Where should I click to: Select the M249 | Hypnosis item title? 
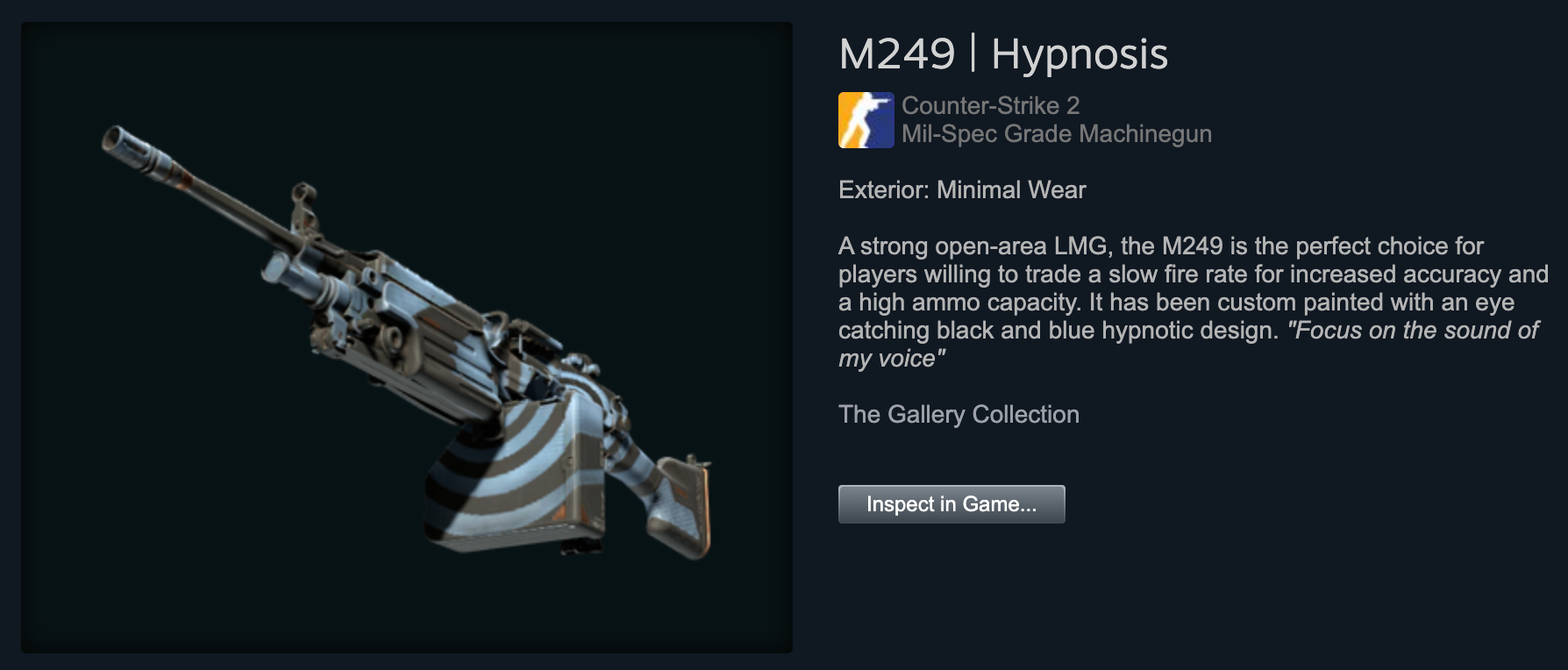[1003, 54]
